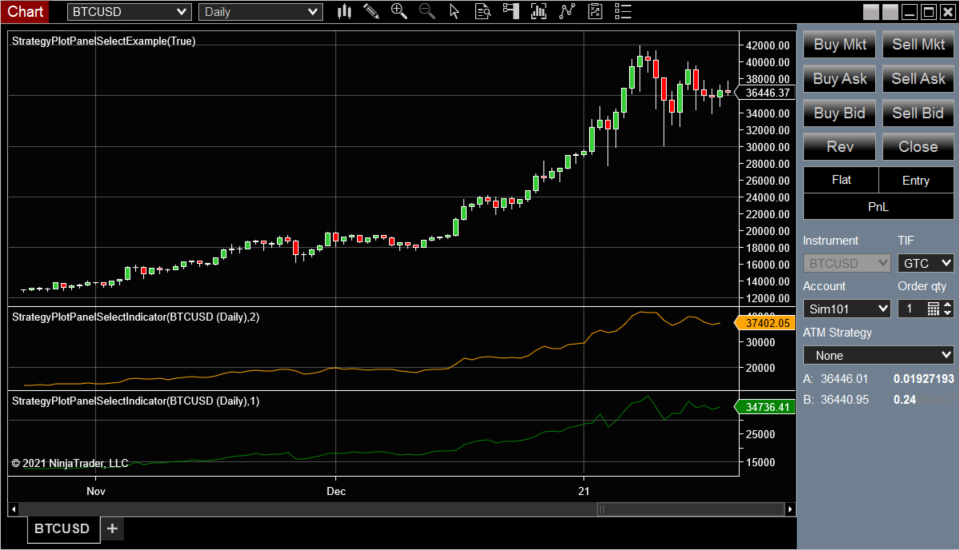This screenshot has height=550, width=959.
Task: Click the ask size 0.01927193
Action: click(x=924, y=379)
